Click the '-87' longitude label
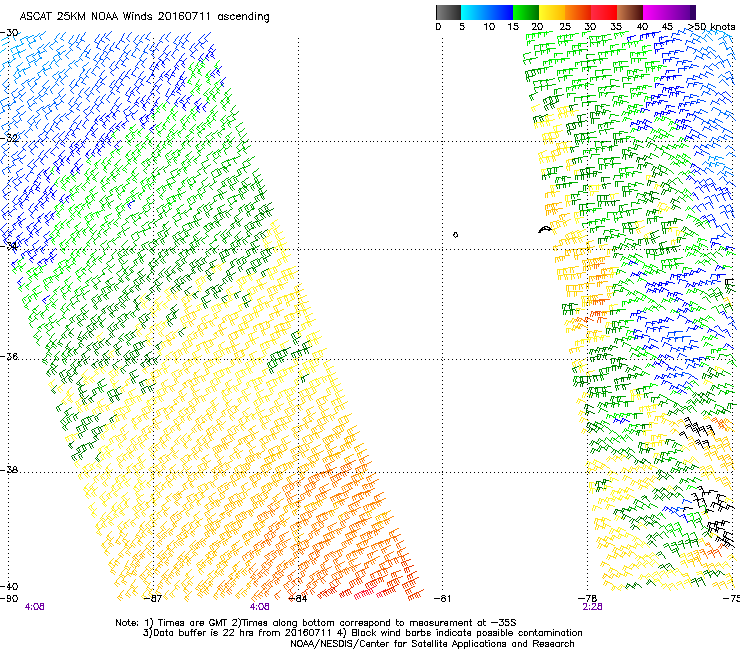 coord(152,599)
